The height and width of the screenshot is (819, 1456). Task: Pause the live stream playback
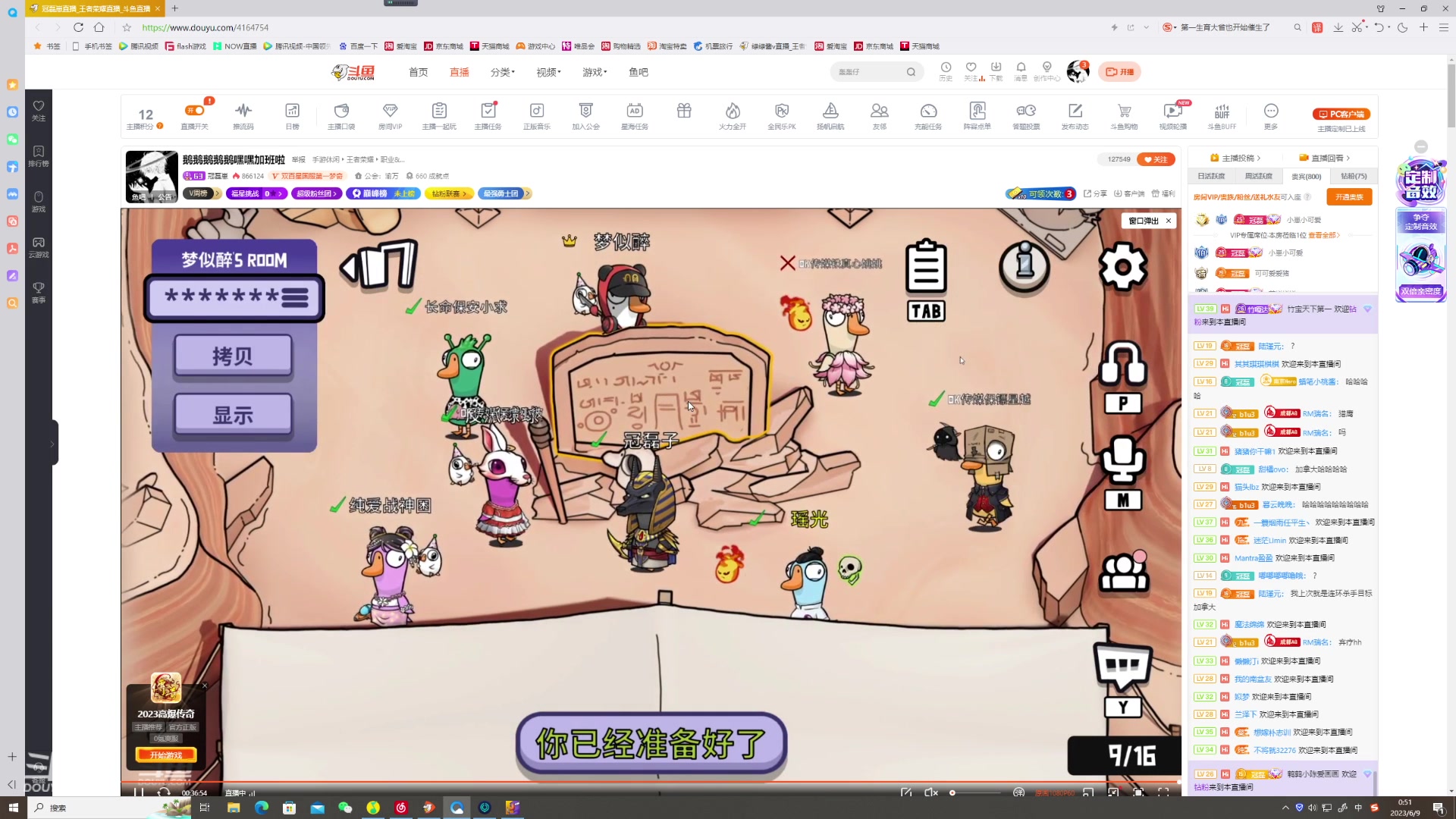pyautogui.click(x=139, y=792)
